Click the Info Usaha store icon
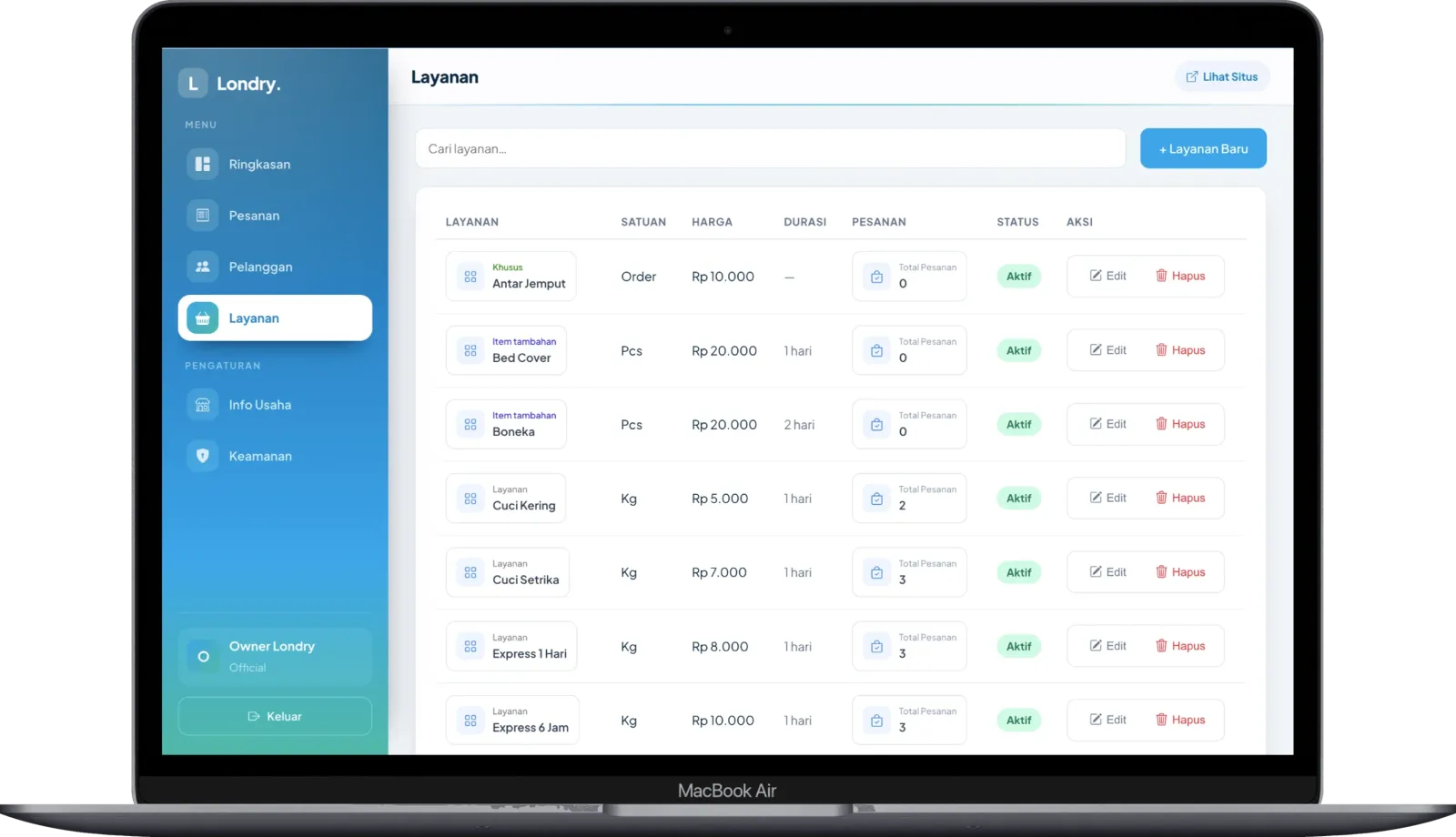 point(203,405)
